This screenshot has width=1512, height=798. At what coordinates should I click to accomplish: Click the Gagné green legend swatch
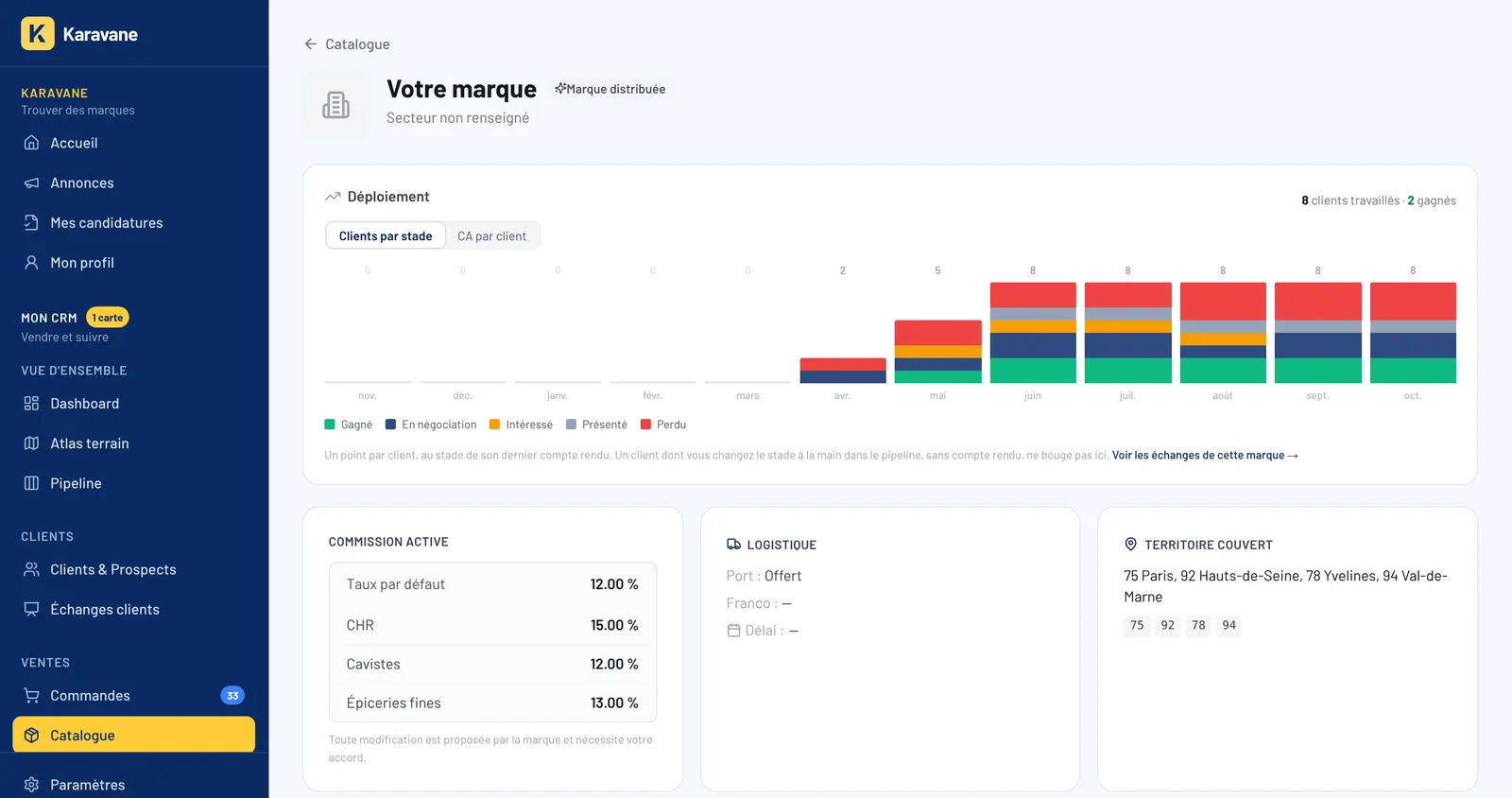pyautogui.click(x=330, y=425)
